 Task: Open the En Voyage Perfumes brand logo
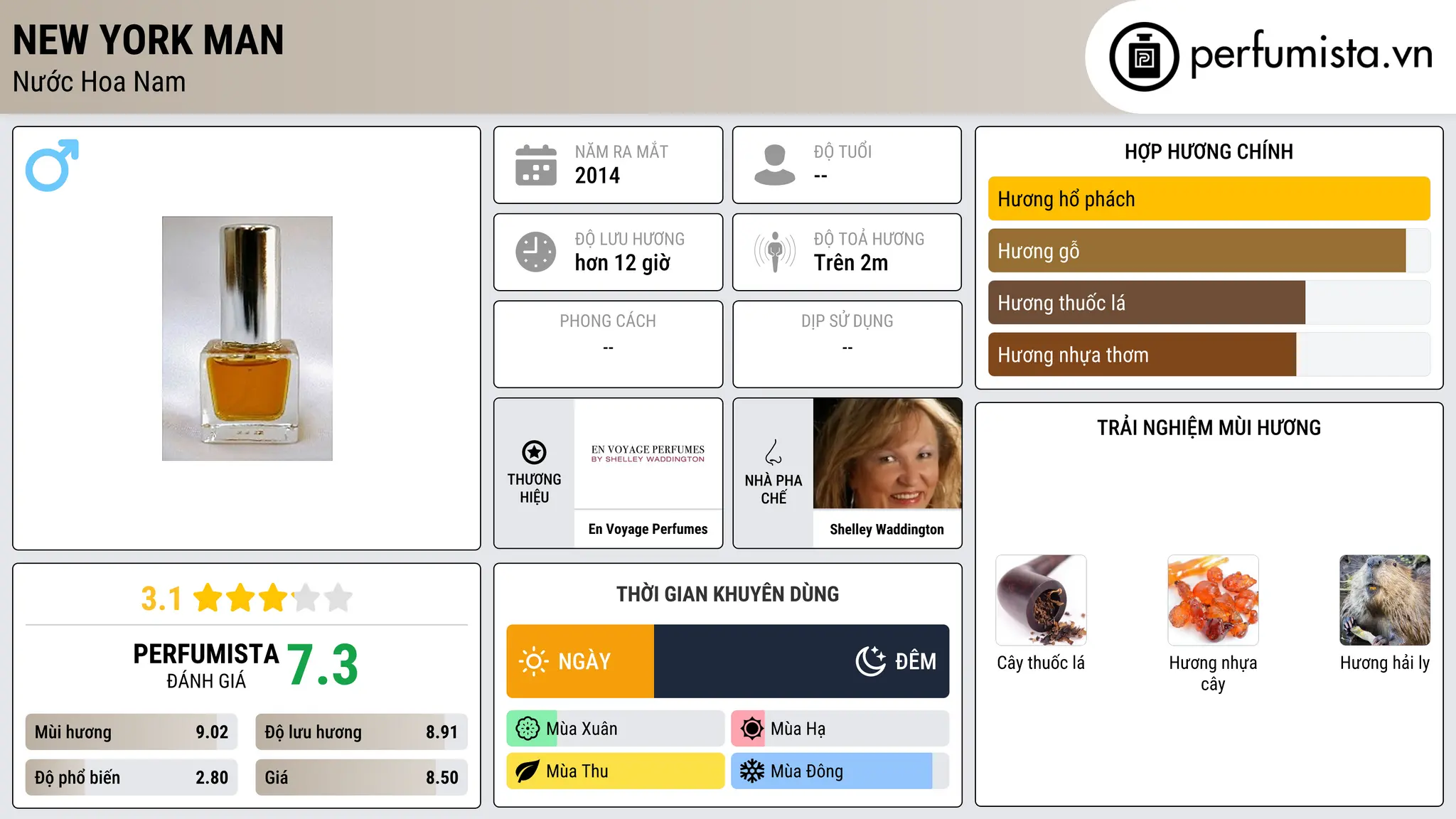pyautogui.click(x=648, y=454)
